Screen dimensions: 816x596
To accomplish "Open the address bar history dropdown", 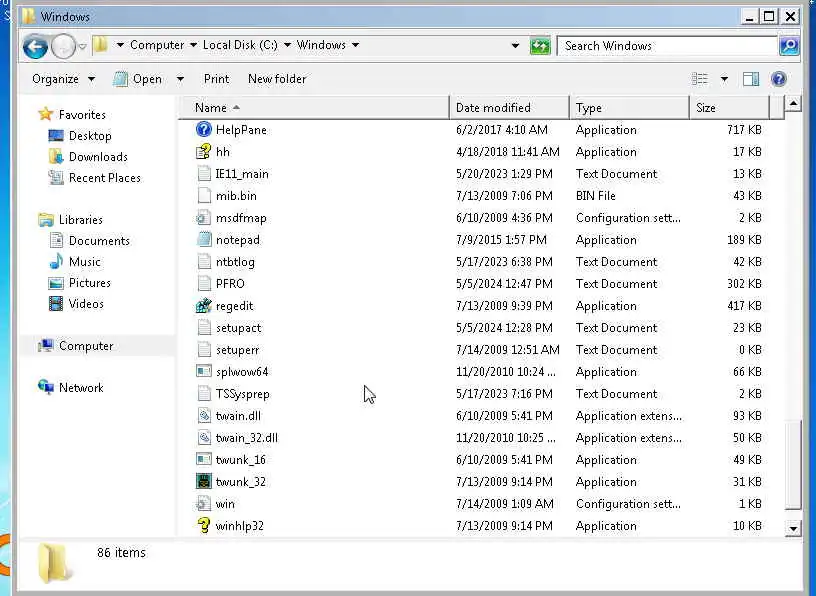I will 515,46.
